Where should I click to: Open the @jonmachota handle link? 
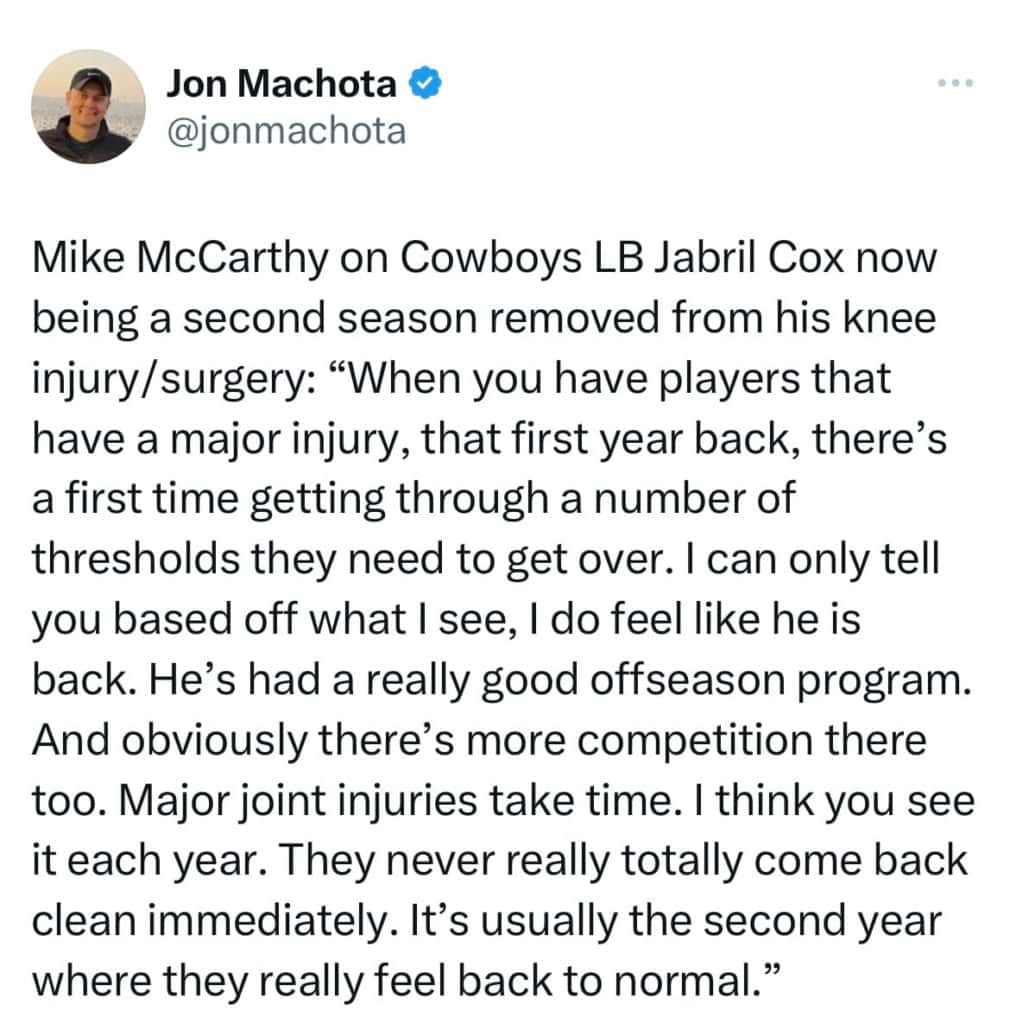(x=286, y=130)
